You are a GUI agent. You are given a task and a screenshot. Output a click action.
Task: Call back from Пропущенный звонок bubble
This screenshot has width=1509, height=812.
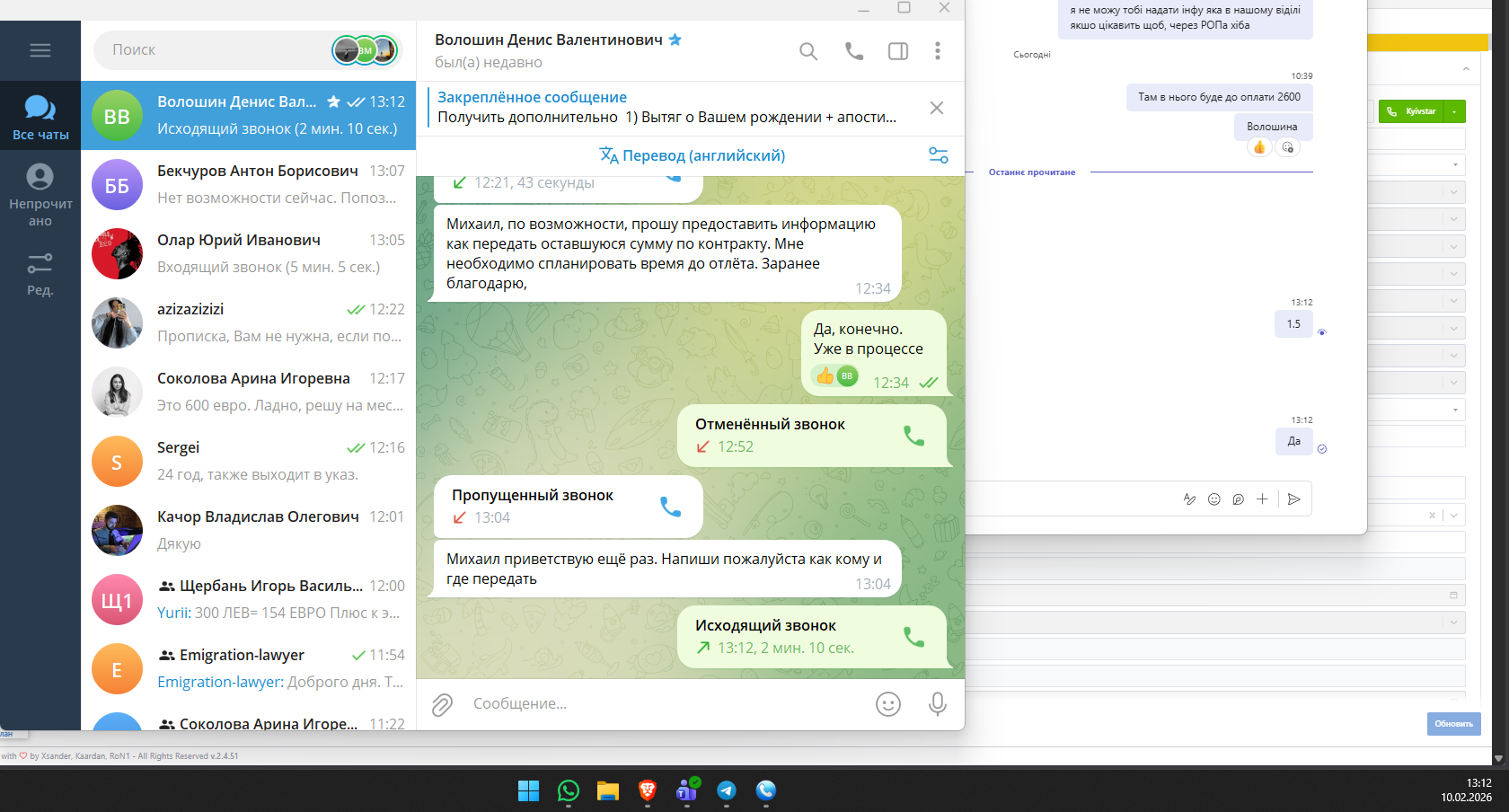pyautogui.click(x=671, y=507)
